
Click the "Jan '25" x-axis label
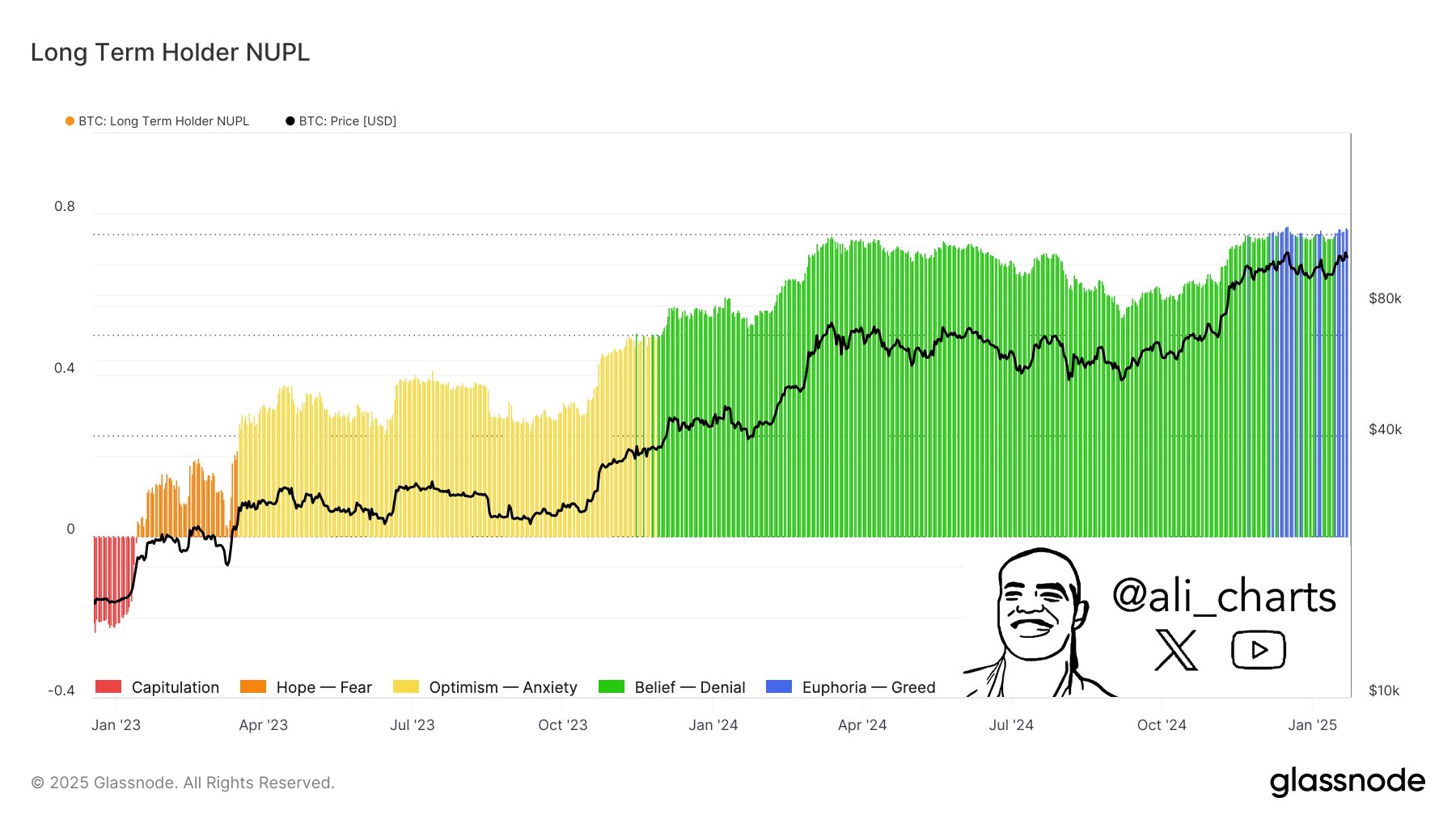(1313, 725)
